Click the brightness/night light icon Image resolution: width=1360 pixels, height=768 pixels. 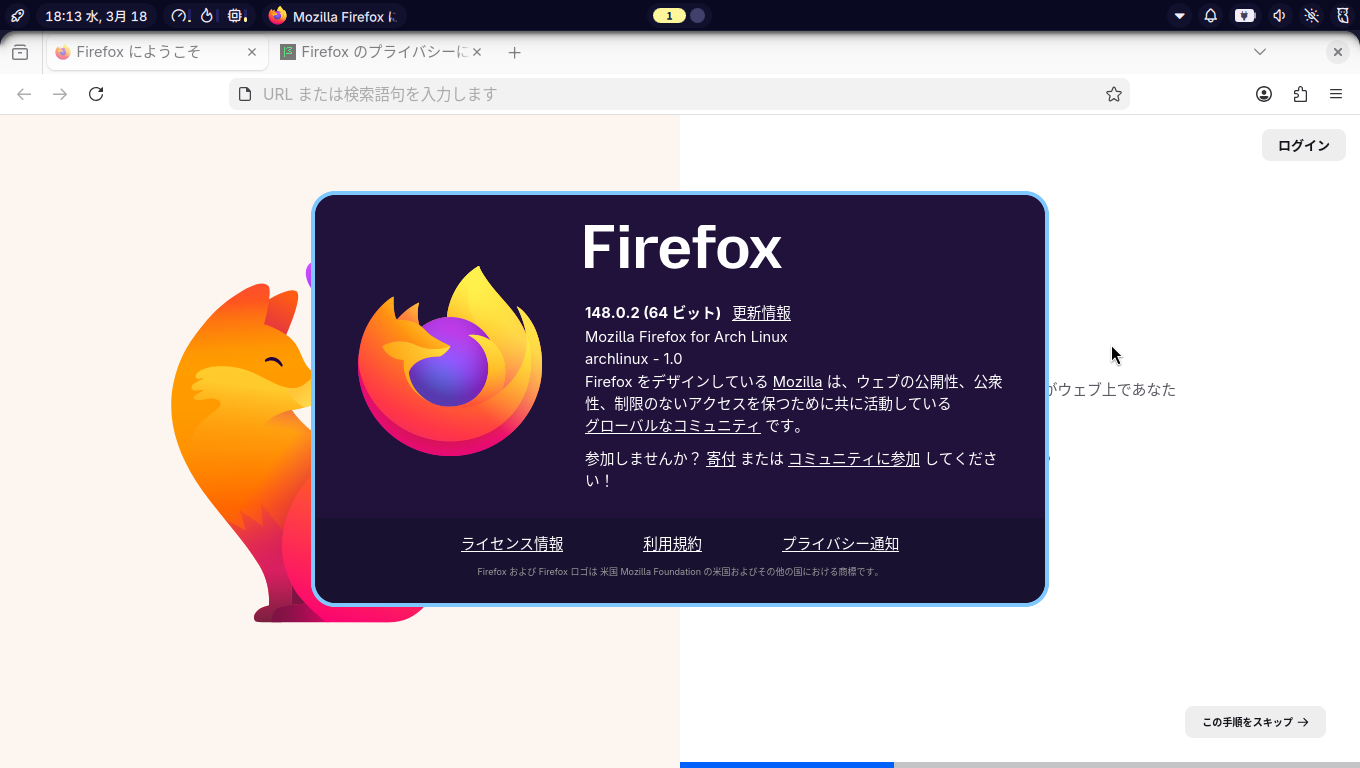click(x=1312, y=16)
